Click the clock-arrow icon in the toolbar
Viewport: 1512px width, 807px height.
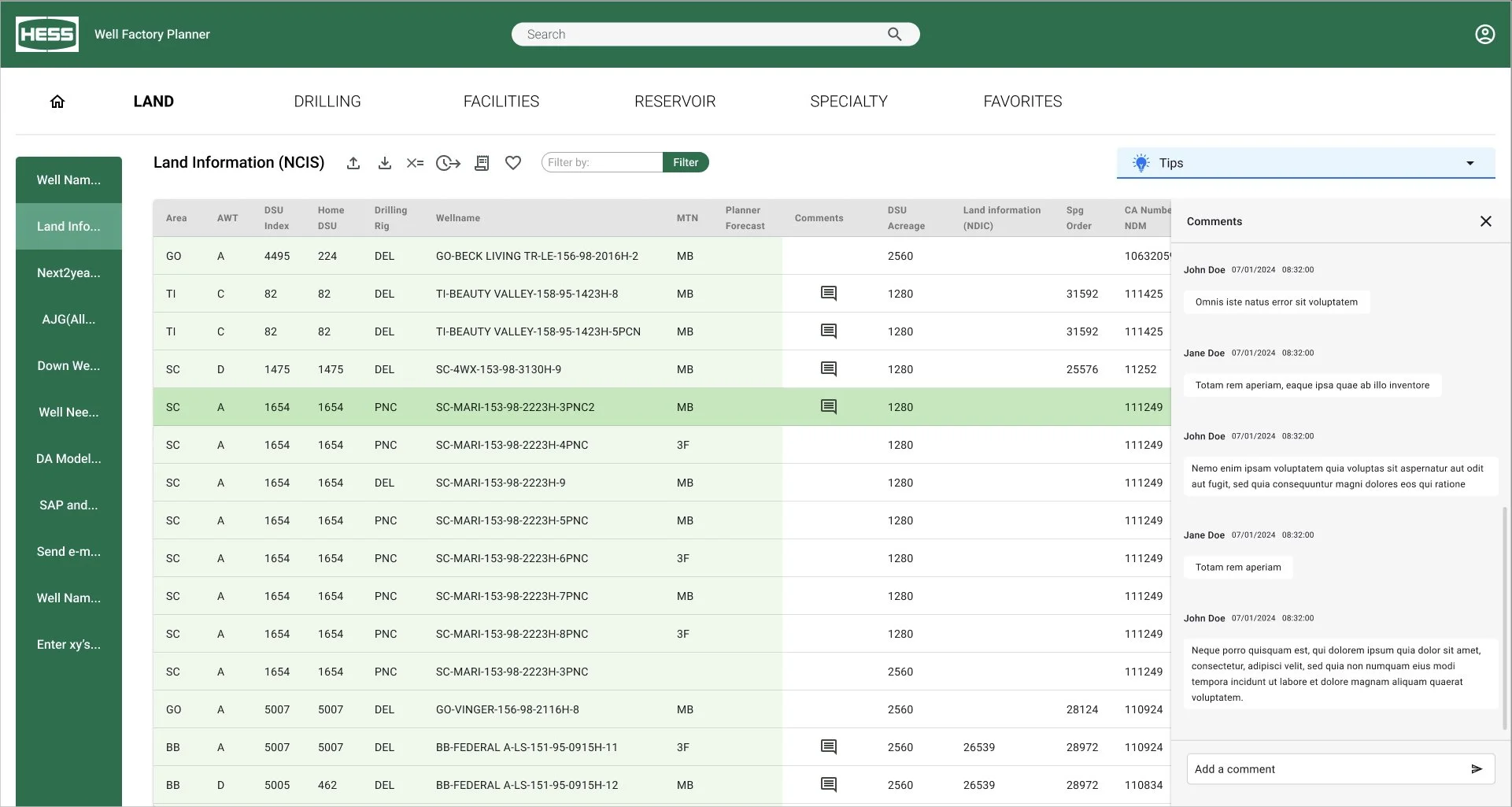(x=448, y=163)
